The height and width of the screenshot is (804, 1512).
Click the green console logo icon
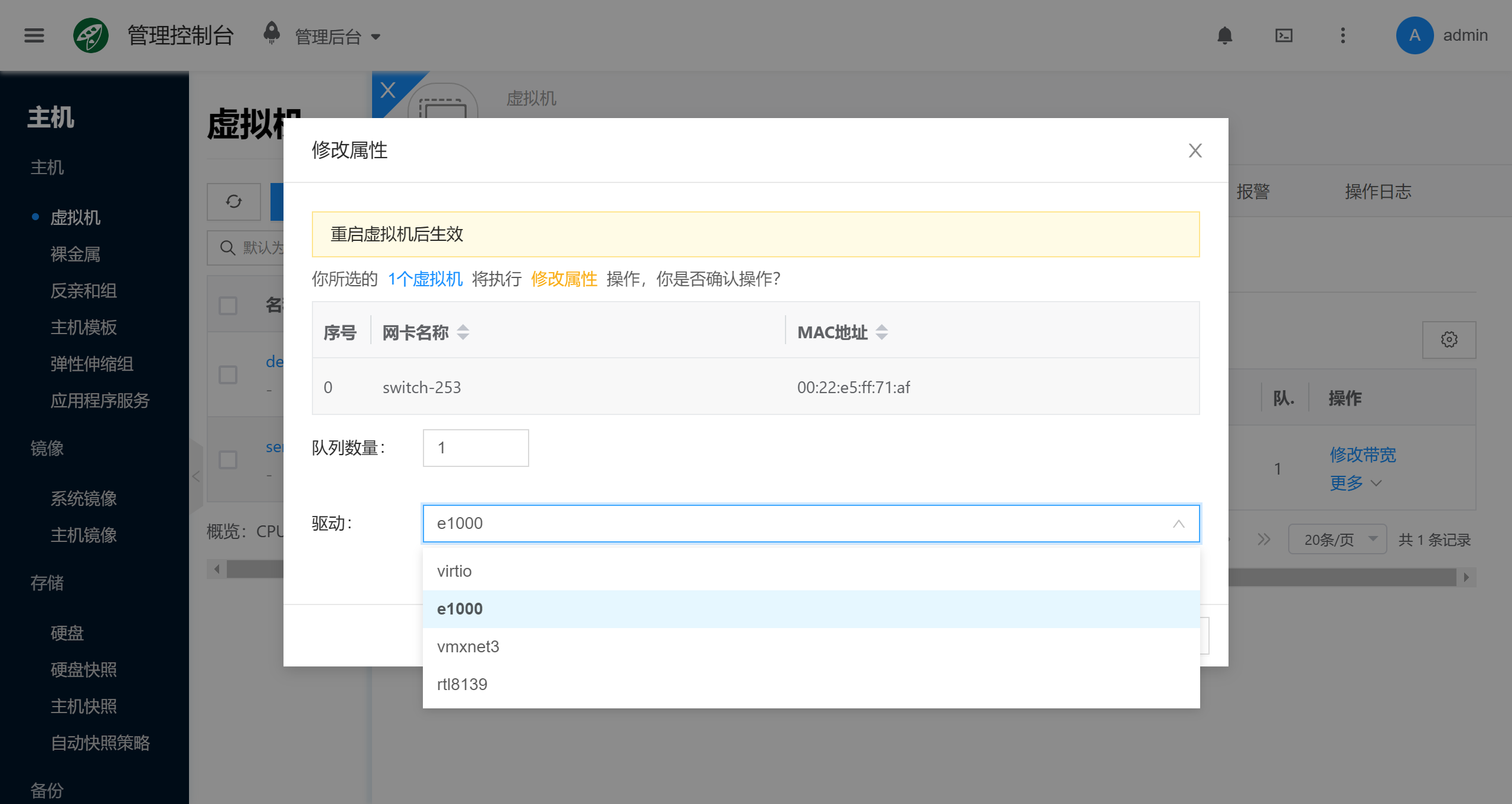[90, 35]
